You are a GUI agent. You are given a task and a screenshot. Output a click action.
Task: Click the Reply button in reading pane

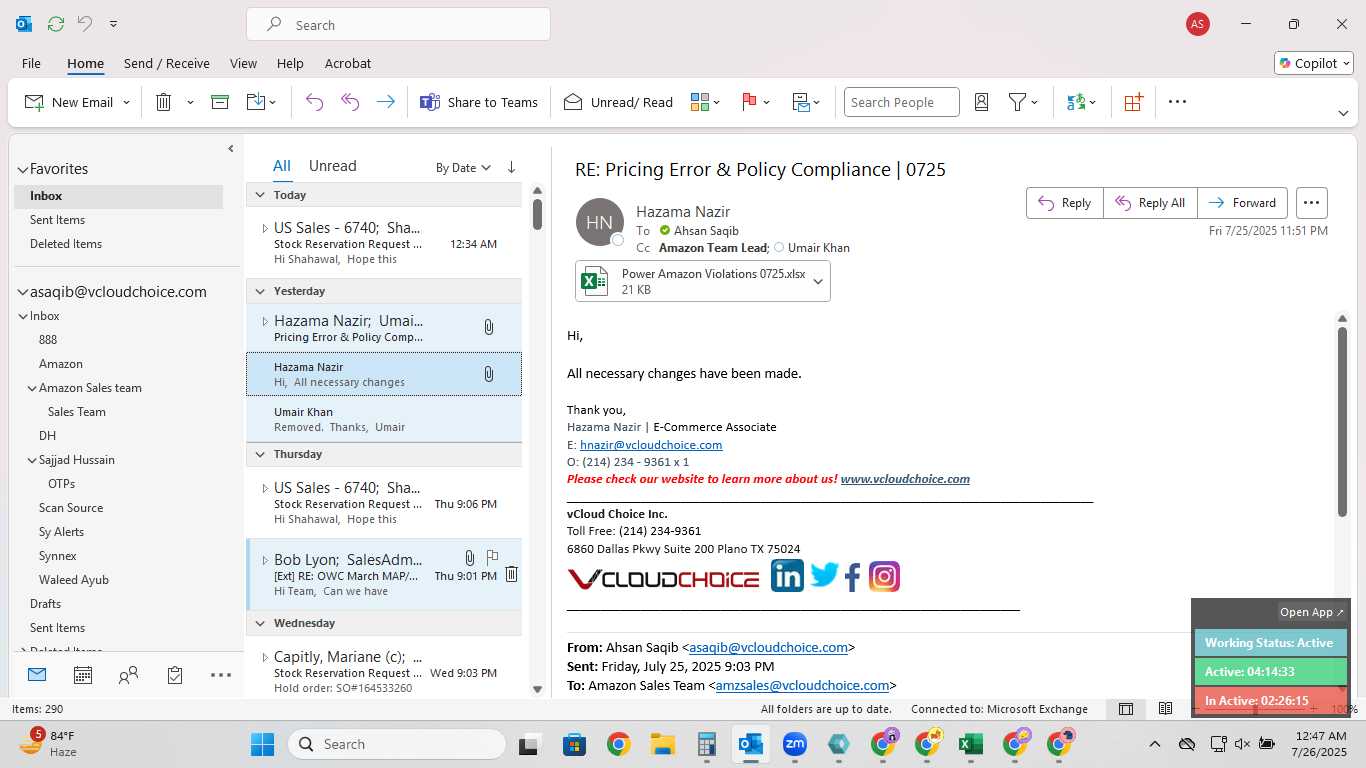coord(1065,202)
